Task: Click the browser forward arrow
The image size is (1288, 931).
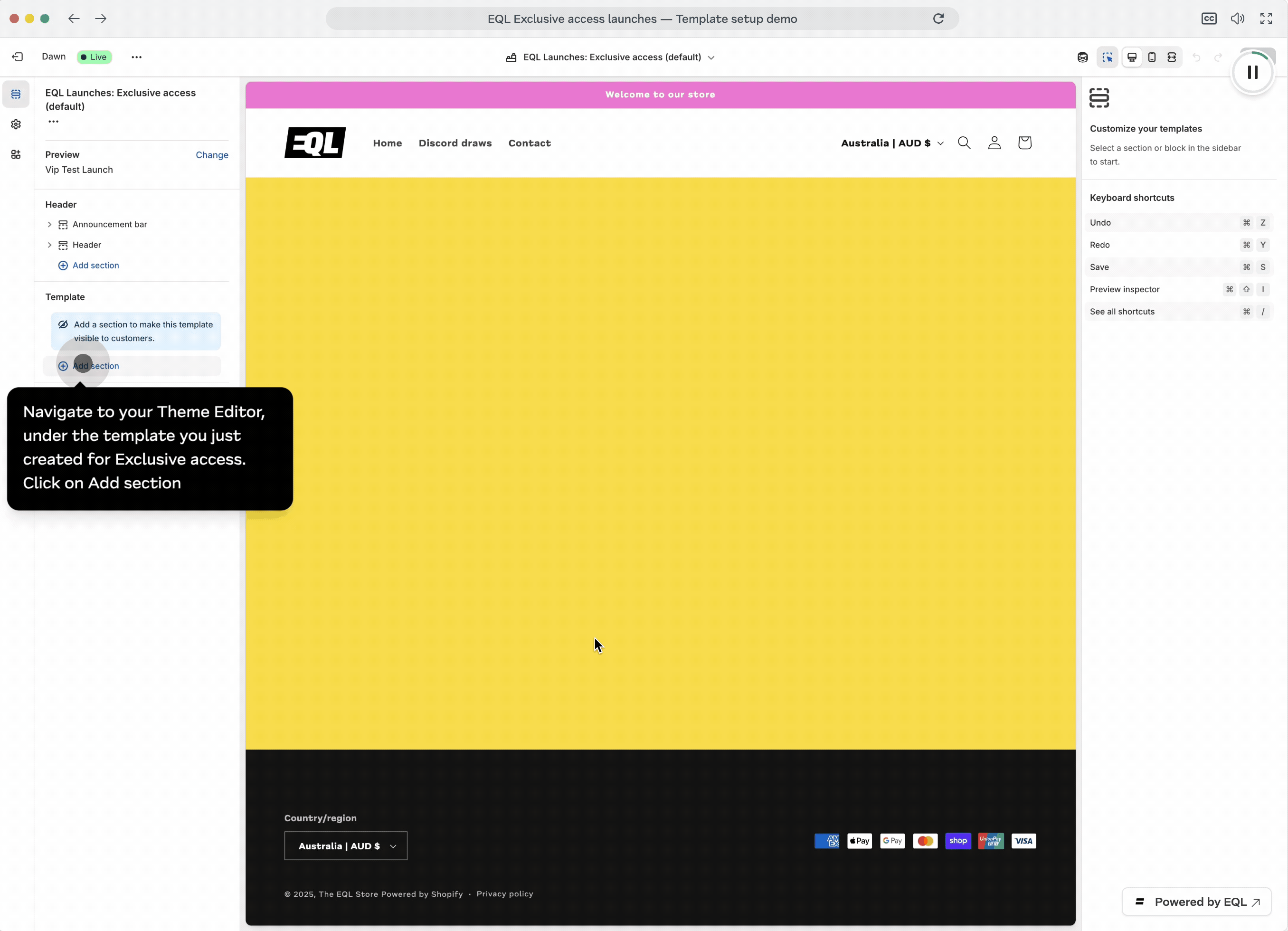Action: click(x=101, y=19)
